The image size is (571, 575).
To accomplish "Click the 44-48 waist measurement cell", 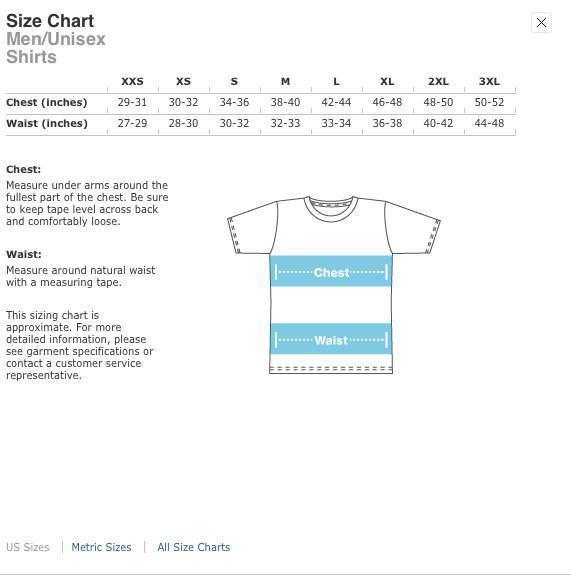I will coord(489,123).
